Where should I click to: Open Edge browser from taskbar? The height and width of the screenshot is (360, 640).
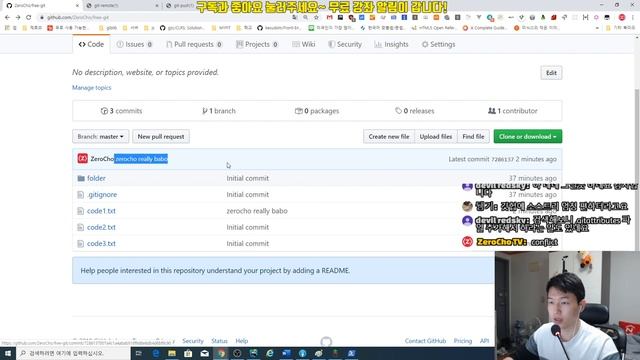(156, 353)
